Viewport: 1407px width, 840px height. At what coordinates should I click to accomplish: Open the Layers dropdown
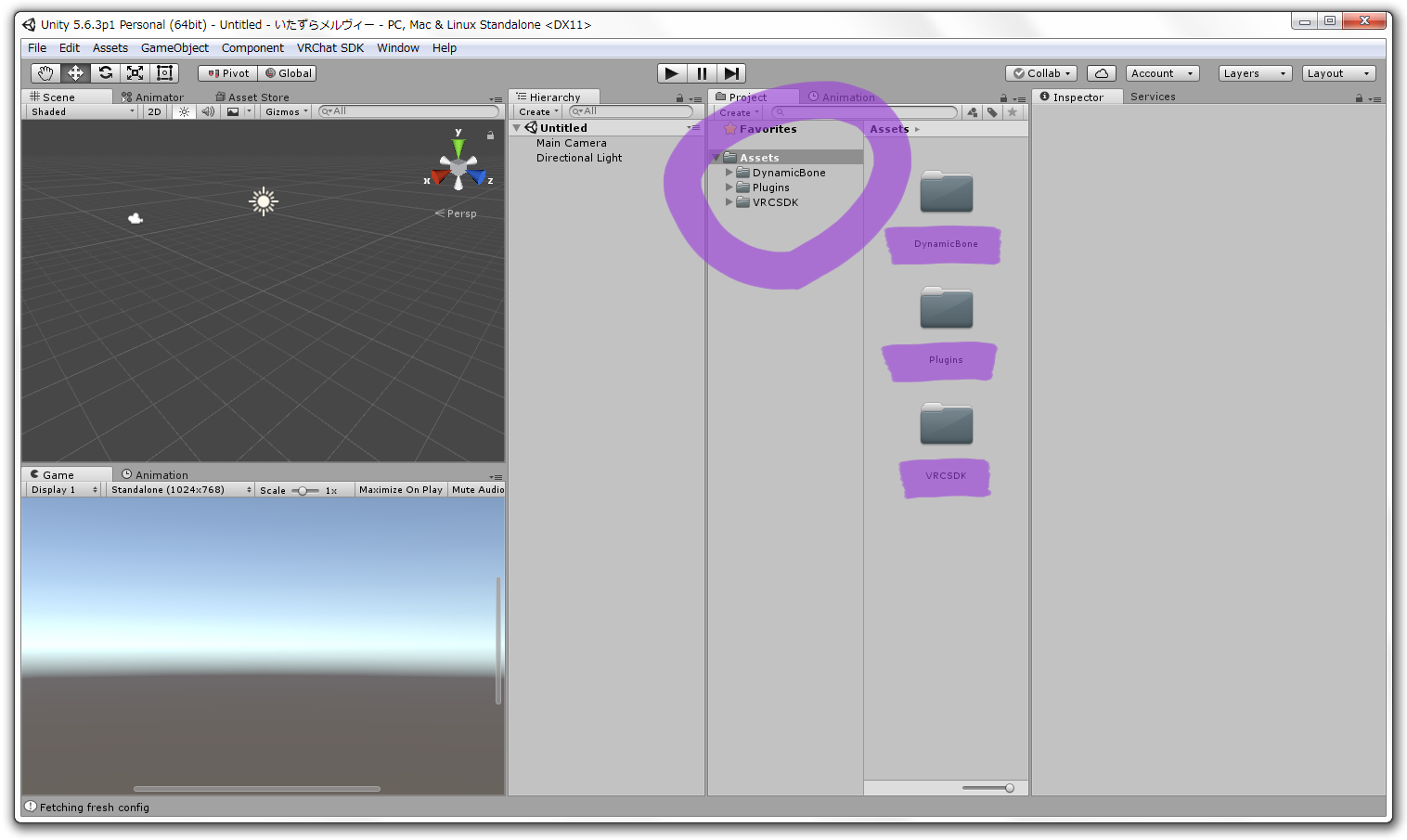tap(1255, 73)
